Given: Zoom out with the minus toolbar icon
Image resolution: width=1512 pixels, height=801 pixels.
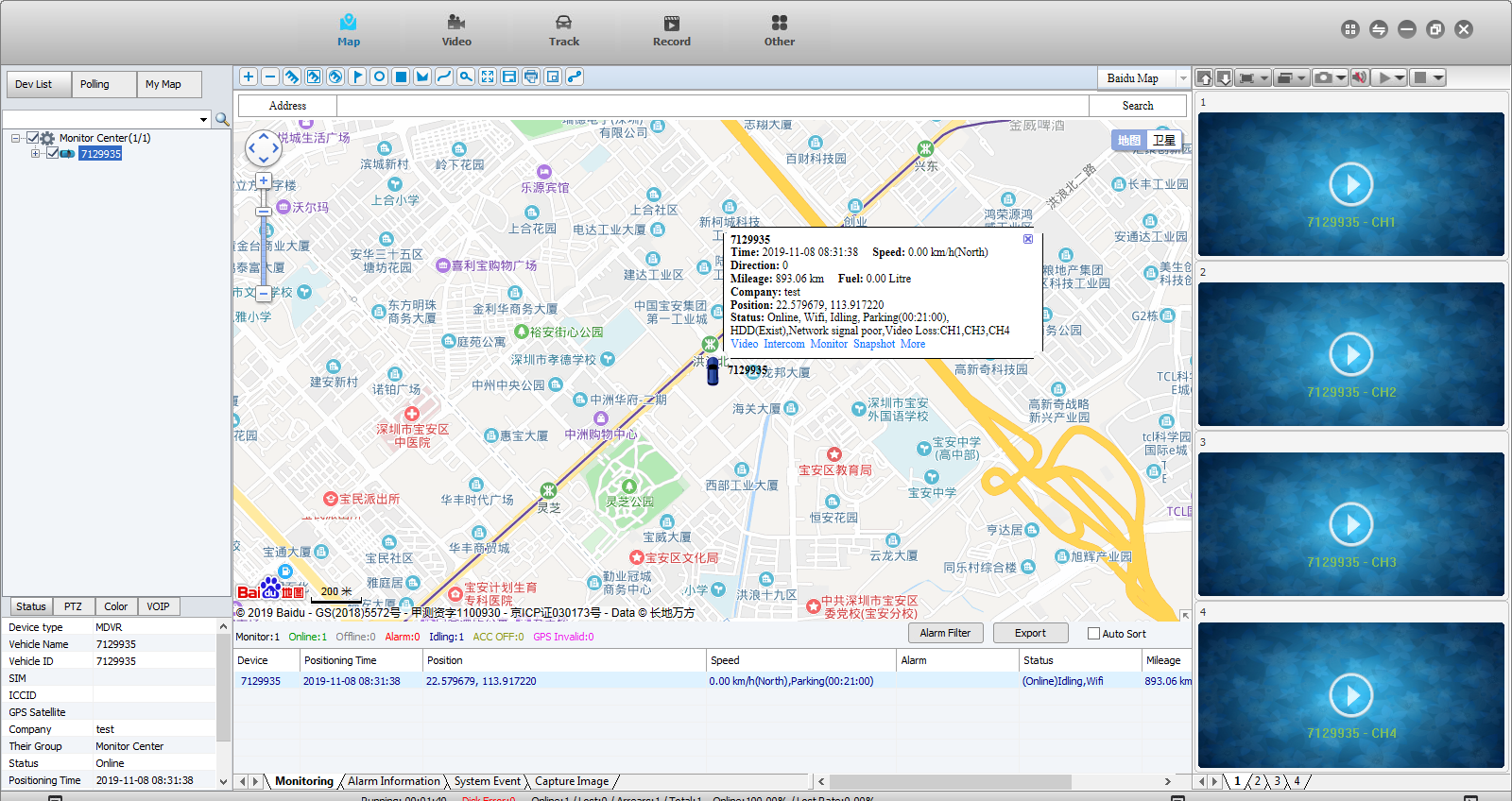Looking at the screenshot, I should tap(270, 77).
